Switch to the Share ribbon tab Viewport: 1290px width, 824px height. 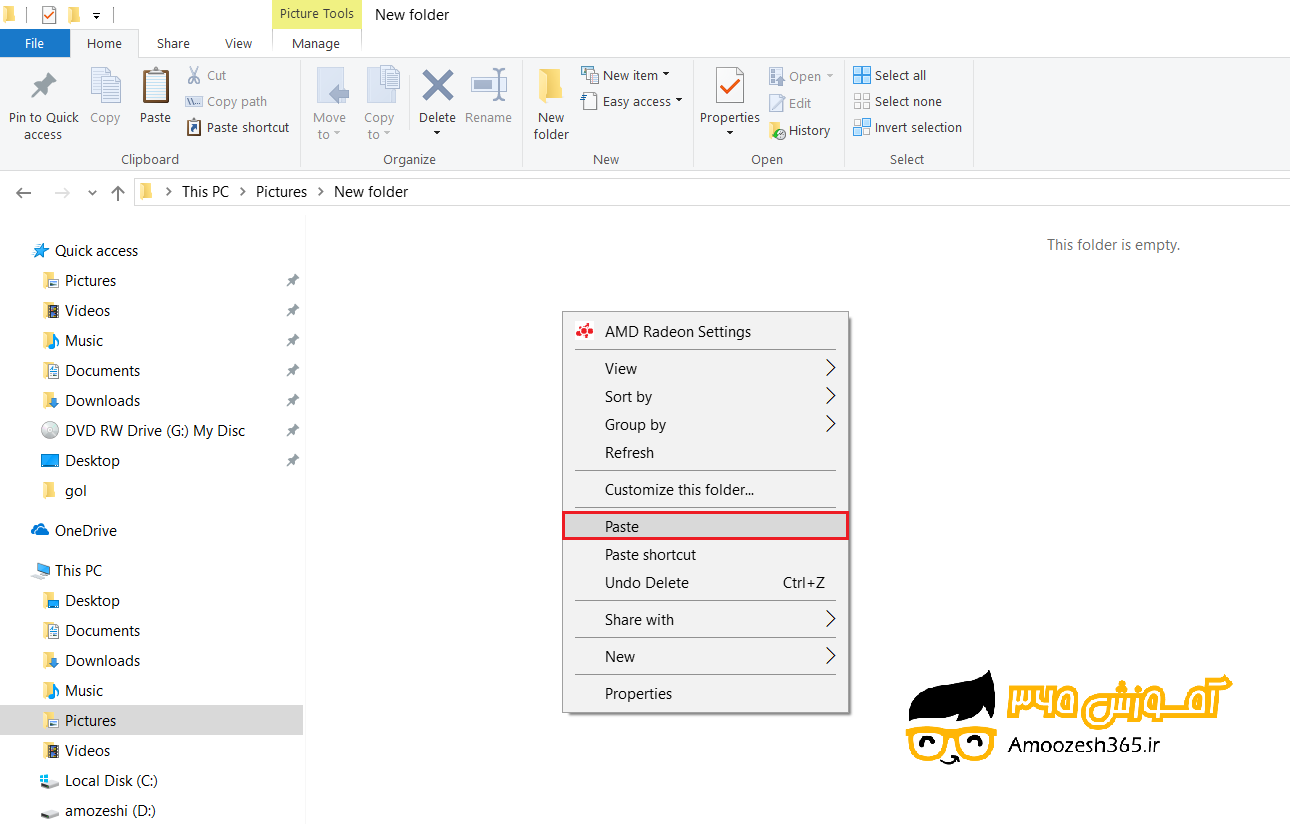pos(173,43)
